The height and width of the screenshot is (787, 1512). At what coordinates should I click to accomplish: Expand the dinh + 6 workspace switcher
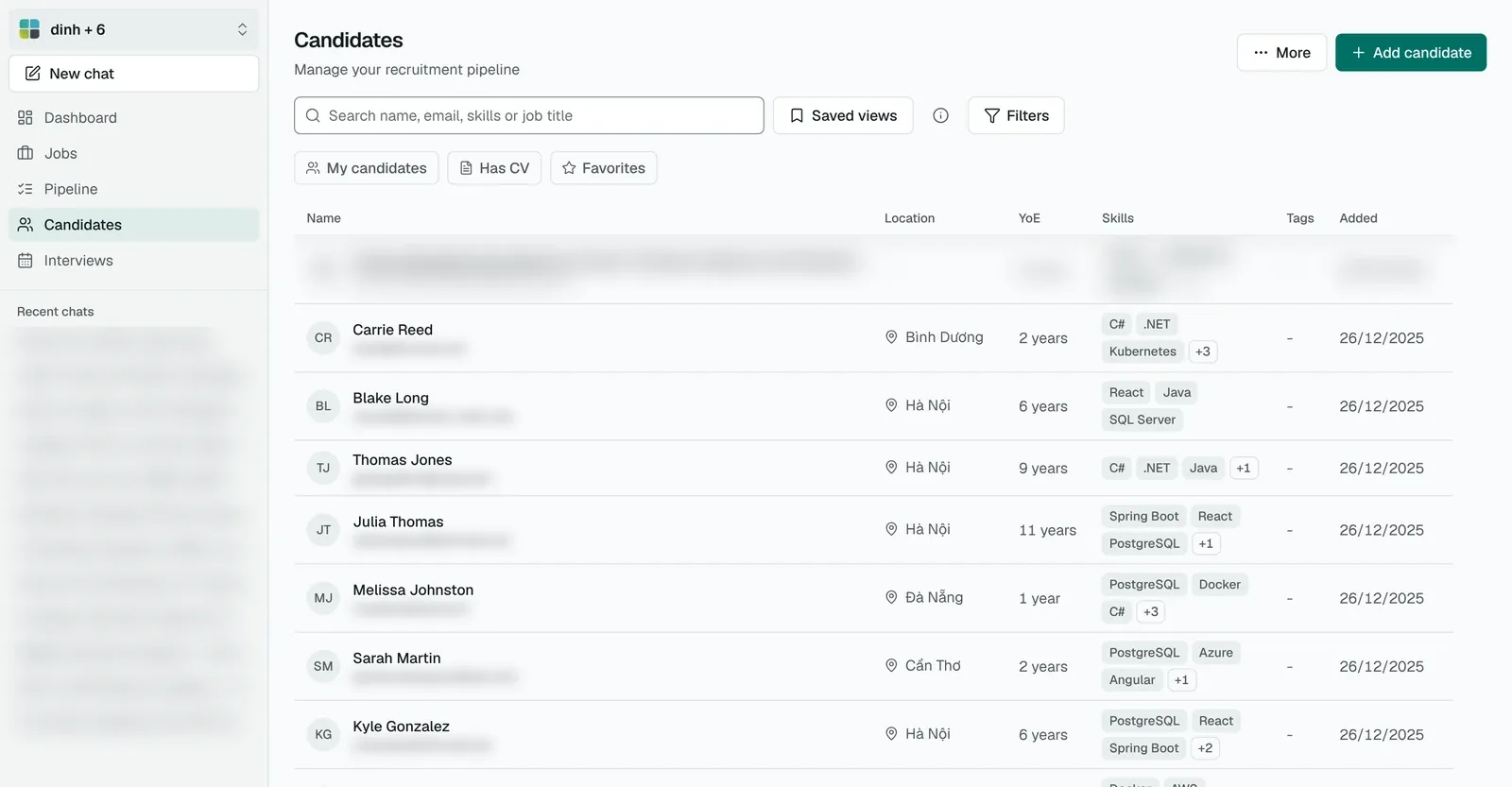pos(134,29)
